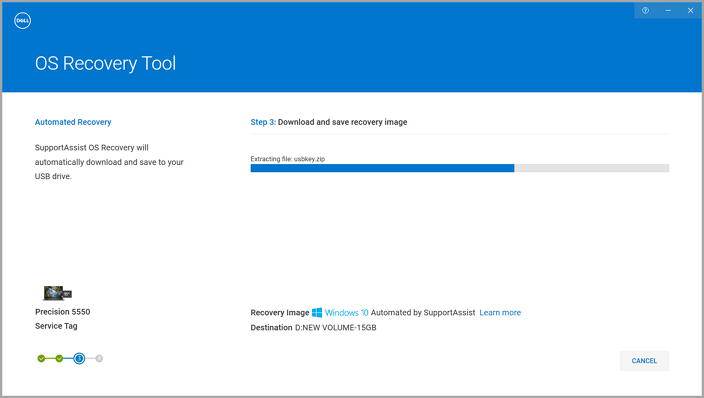The image size is (704, 398).
Task: Minimize the OS Recovery Tool window
Action: [668, 10]
